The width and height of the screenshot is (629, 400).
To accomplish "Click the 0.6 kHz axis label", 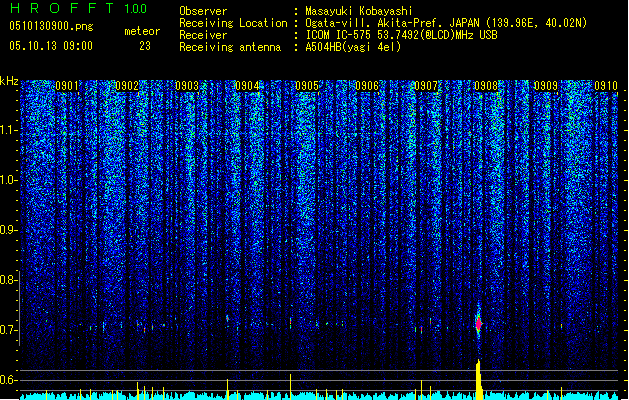I will [9, 380].
